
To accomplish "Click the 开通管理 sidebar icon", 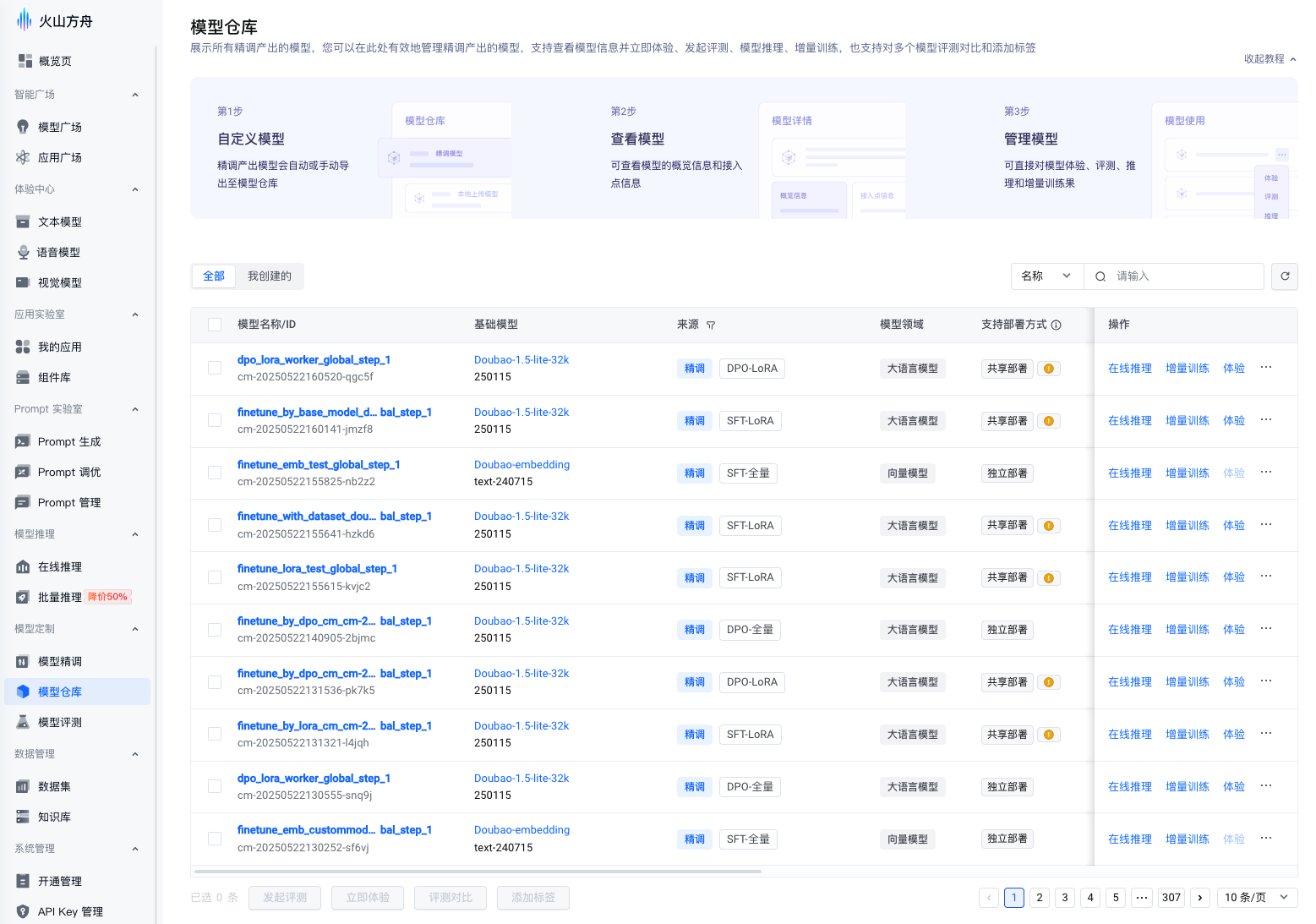I will [x=23, y=881].
